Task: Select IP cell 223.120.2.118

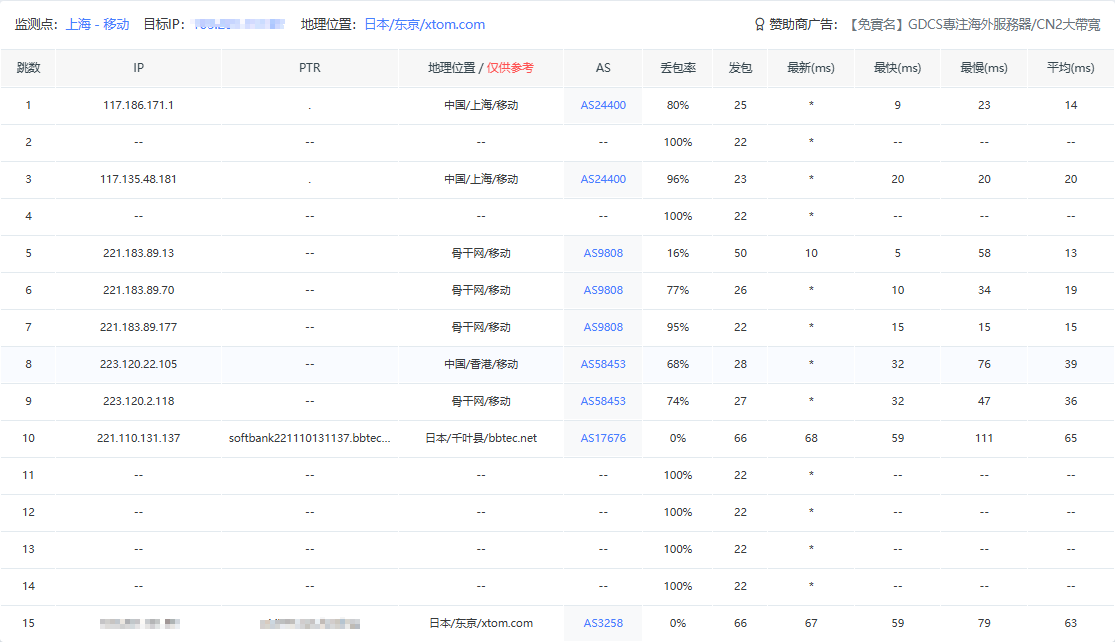Action: click(x=139, y=401)
